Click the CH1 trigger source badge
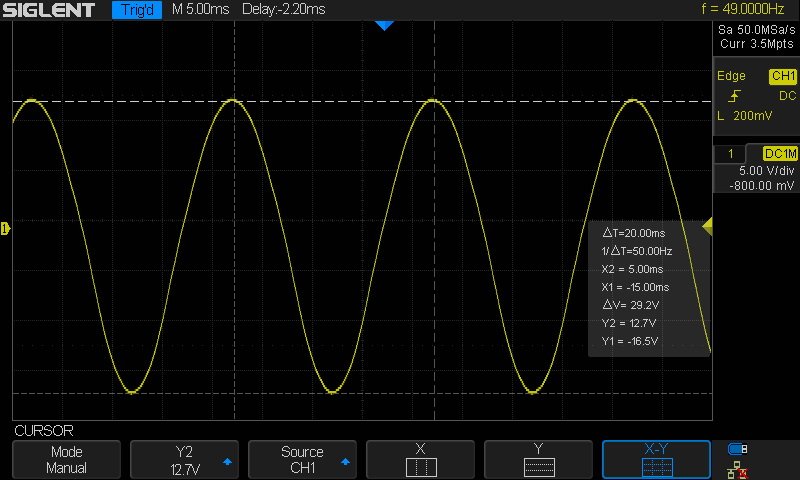 click(x=781, y=76)
